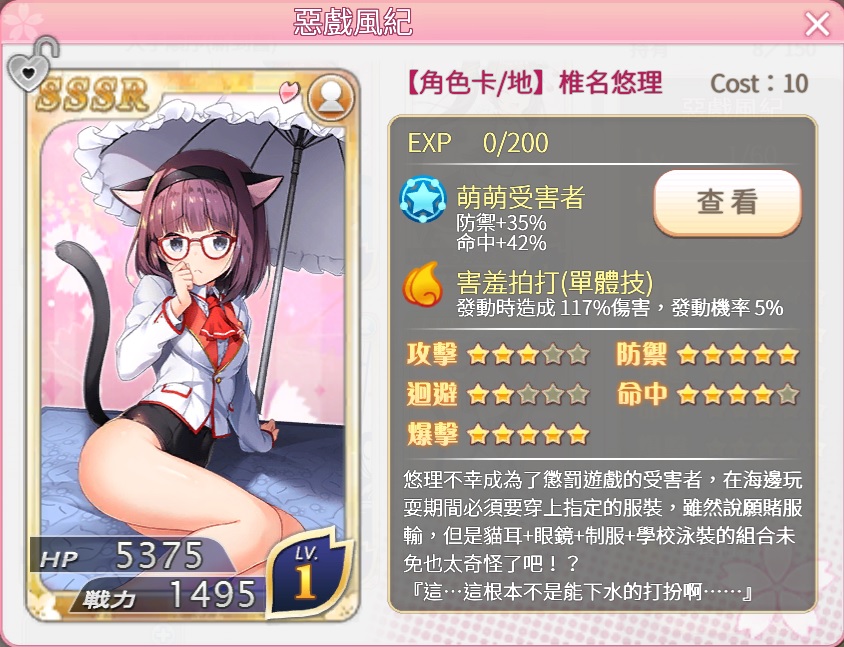Select the 害羞拍打 skill name
Image resolution: width=844 pixels, height=647 pixels.
555,282
